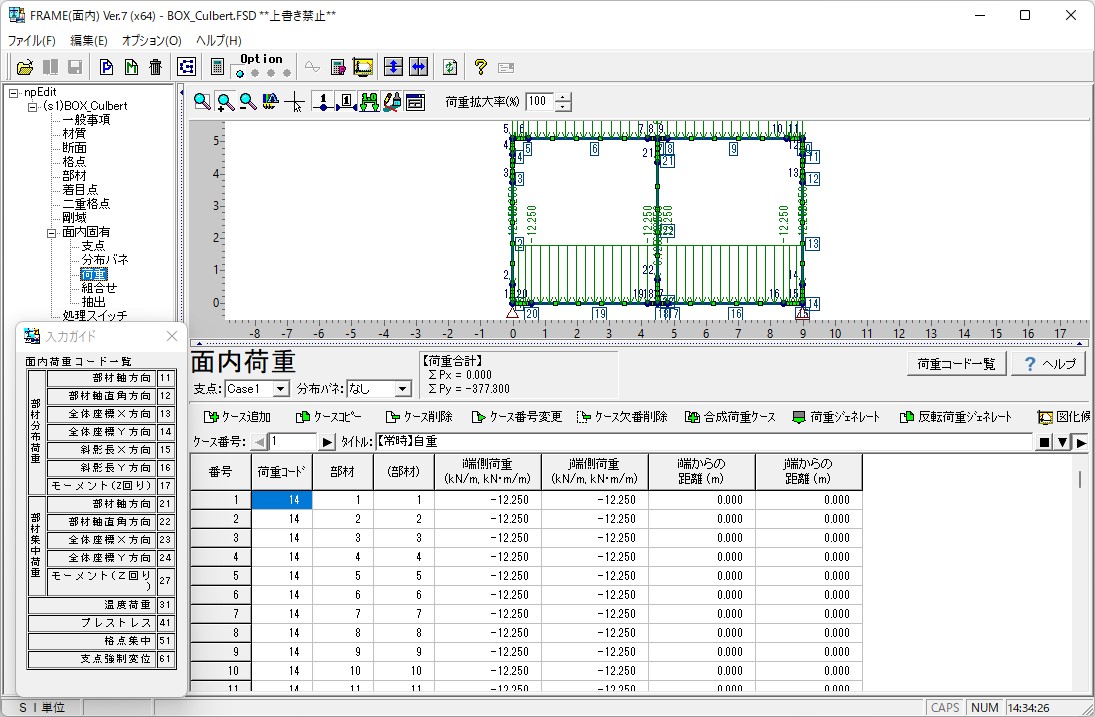Click the open file folder icon
Screen dimensions: 1095x717
click(x=25, y=67)
